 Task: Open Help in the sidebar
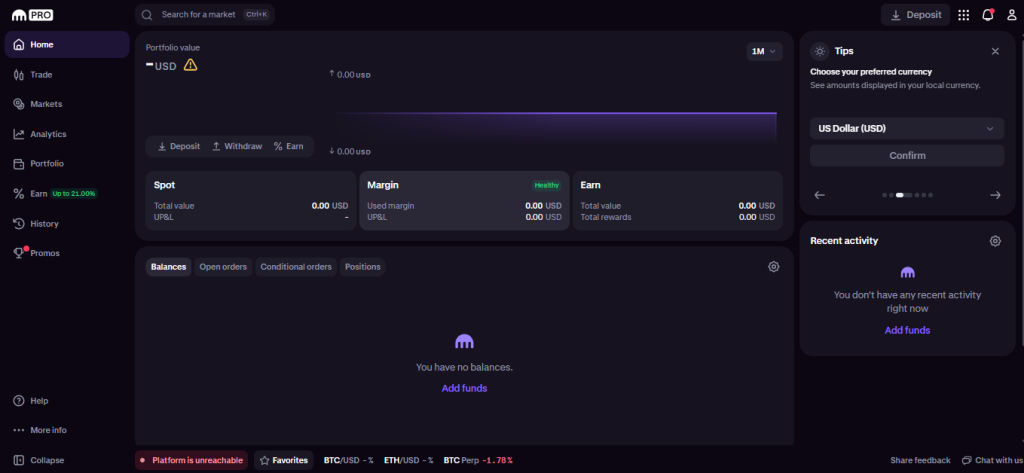[67, 400]
